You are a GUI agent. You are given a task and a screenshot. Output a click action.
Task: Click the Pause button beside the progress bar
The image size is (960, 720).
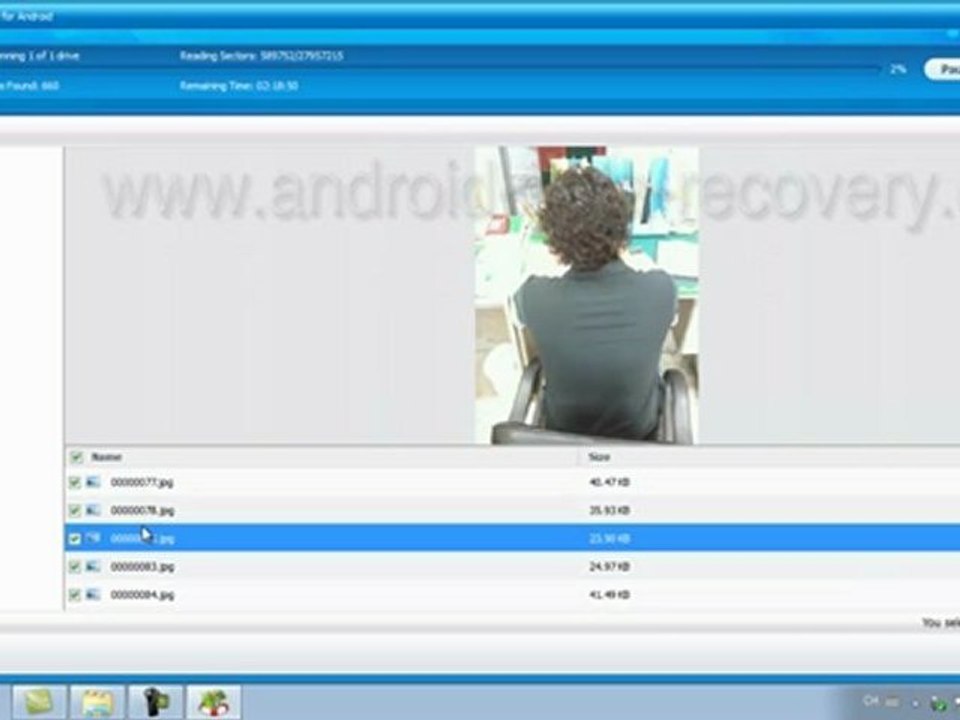pos(943,69)
